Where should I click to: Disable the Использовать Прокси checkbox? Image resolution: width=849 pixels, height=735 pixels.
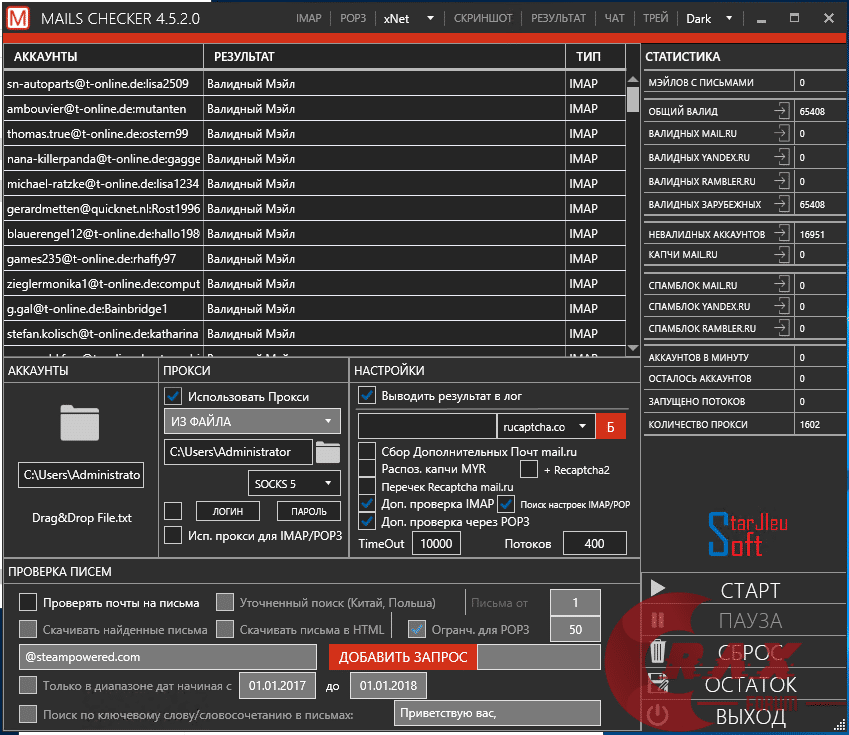pos(174,396)
